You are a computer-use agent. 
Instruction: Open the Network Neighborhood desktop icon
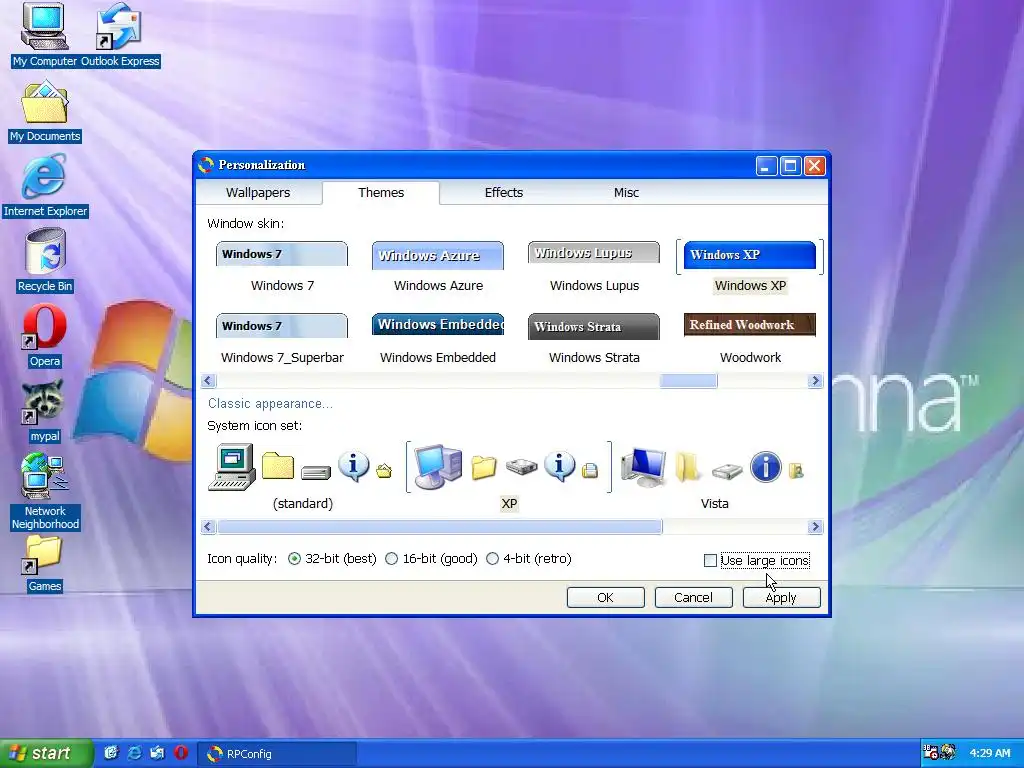[x=45, y=492]
